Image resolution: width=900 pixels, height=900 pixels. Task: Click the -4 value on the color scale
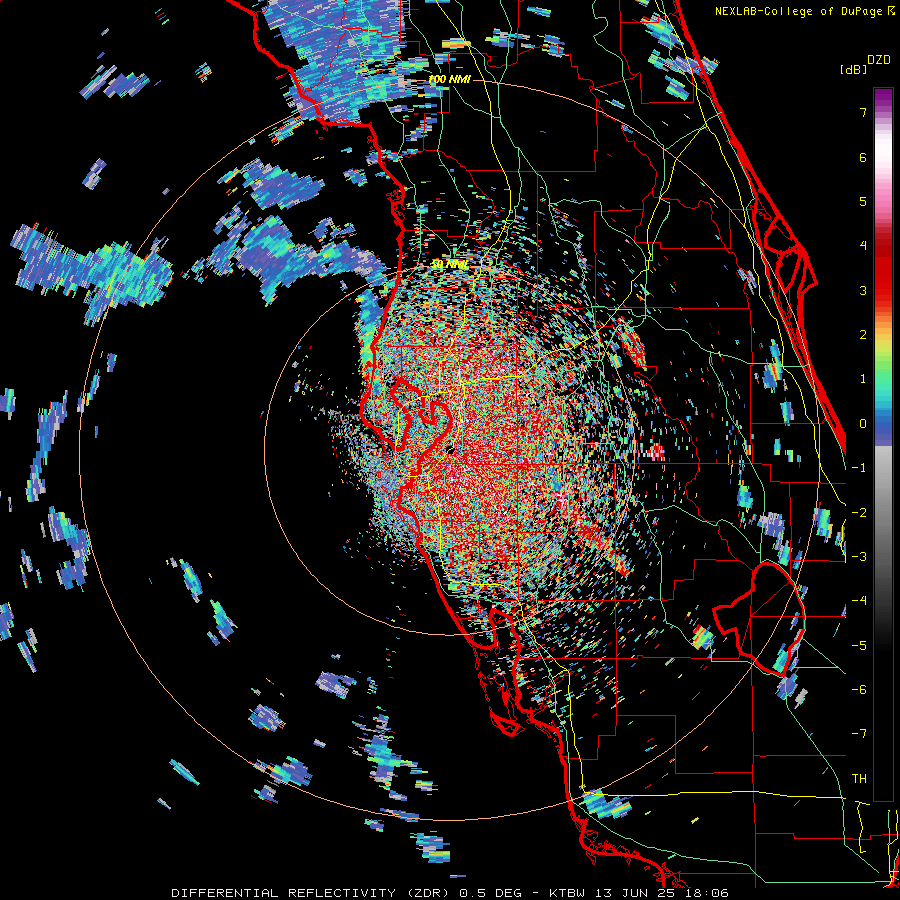tap(859, 601)
